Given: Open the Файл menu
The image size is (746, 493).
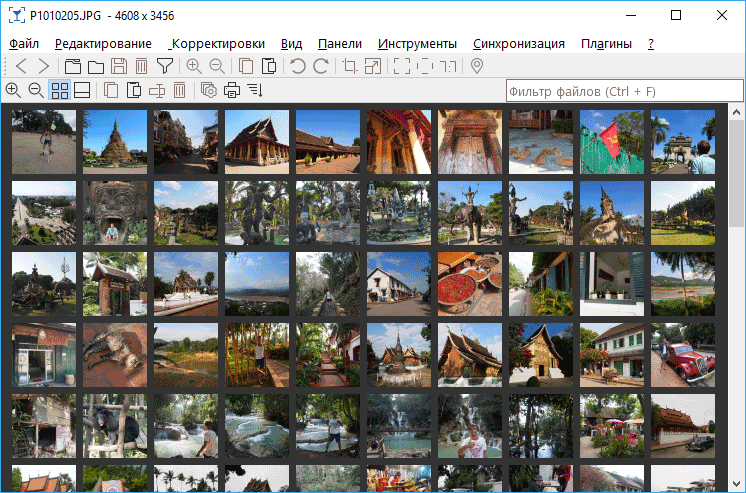Looking at the screenshot, I should [x=24, y=44].
